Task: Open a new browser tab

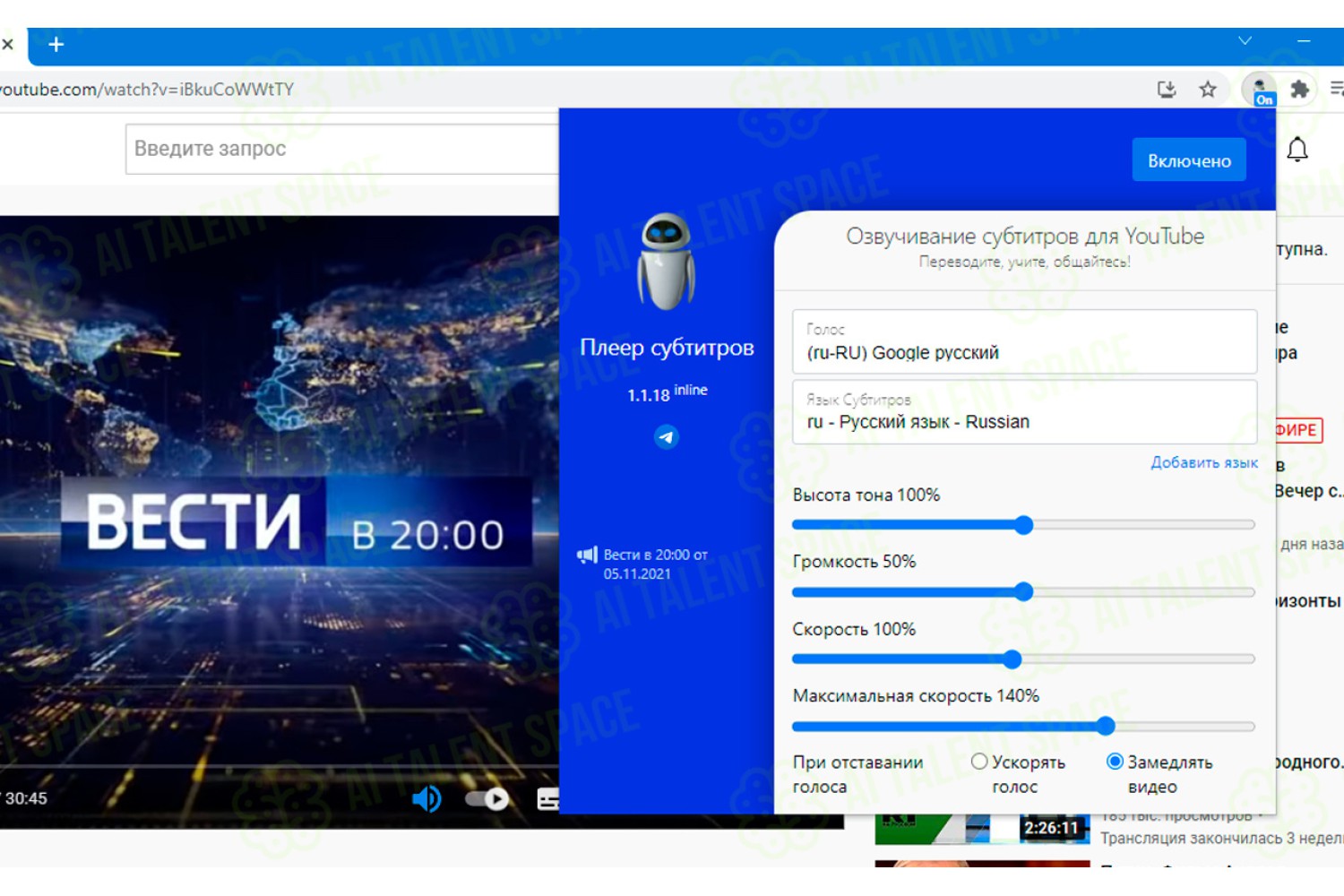Action: 56,44
